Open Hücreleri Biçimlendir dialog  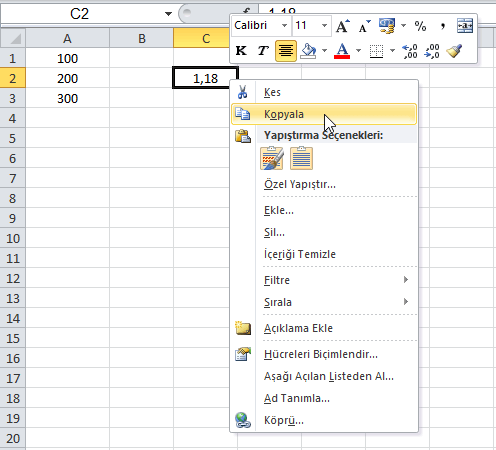[324, 354]
